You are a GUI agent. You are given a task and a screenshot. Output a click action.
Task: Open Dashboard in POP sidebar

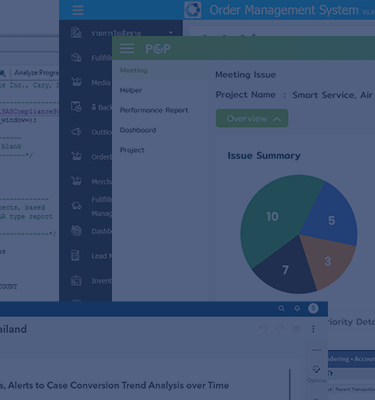[138, 130]
